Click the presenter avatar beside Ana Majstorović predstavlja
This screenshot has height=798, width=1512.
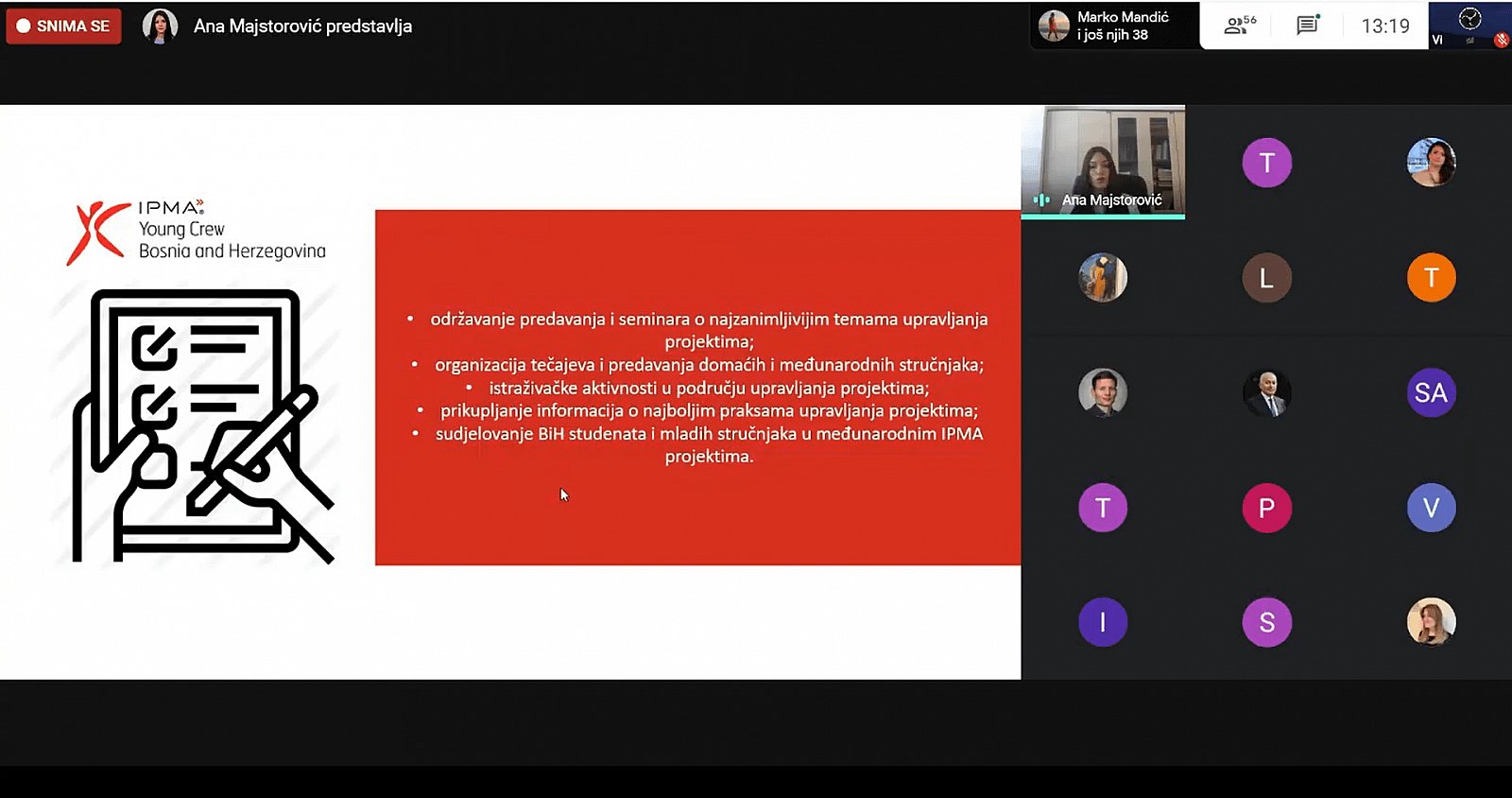coord(160,26)
